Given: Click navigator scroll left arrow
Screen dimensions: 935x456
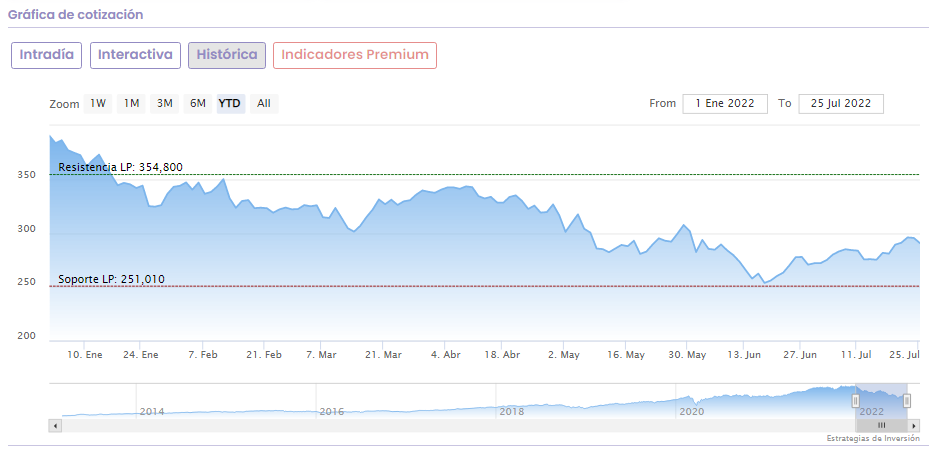Looking at the screenshot, I should pos(55,425).
